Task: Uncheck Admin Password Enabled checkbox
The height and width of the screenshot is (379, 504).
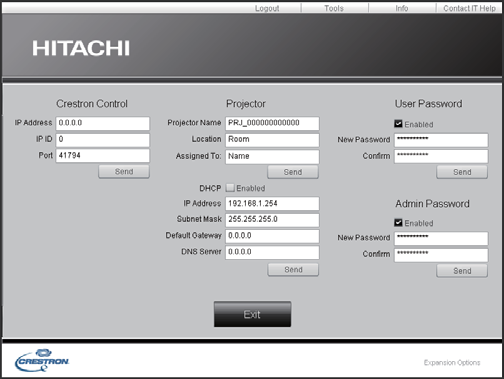Action: (x=398, y=223)
